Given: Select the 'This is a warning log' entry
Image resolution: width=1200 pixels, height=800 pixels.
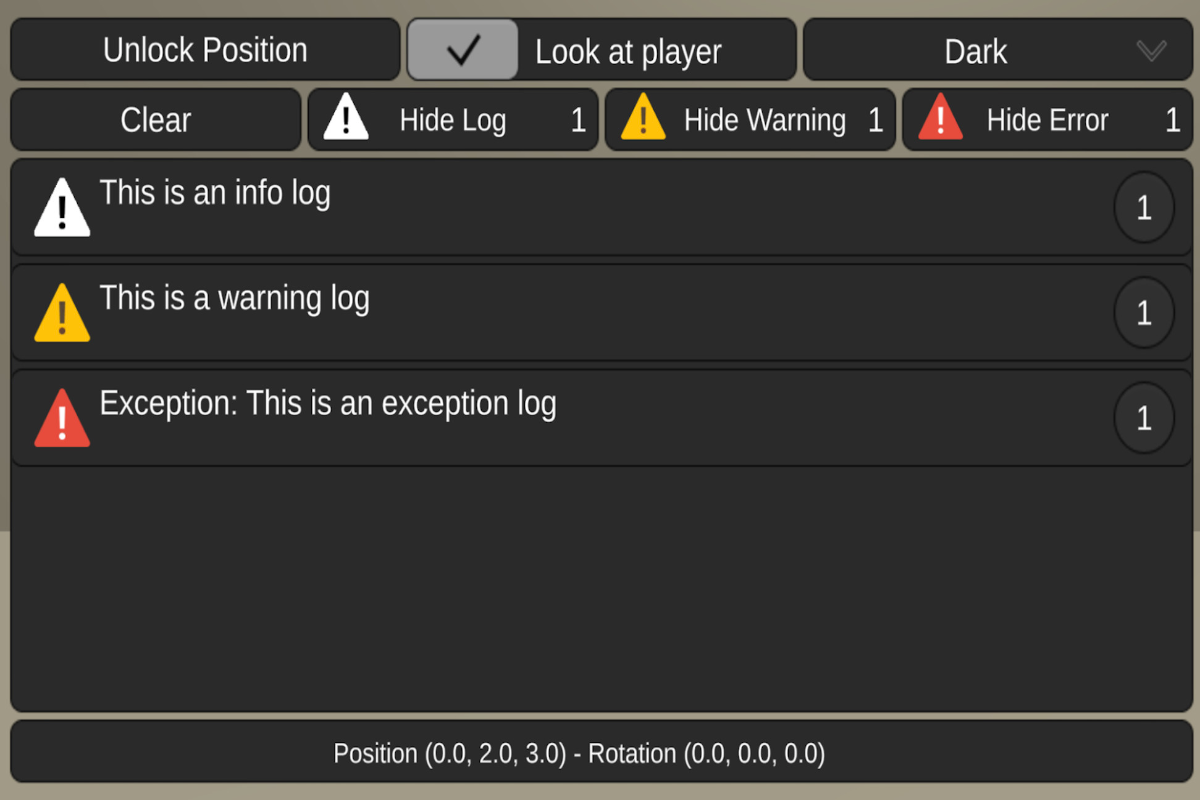Looking at the screenshot, I should (235, 298).
